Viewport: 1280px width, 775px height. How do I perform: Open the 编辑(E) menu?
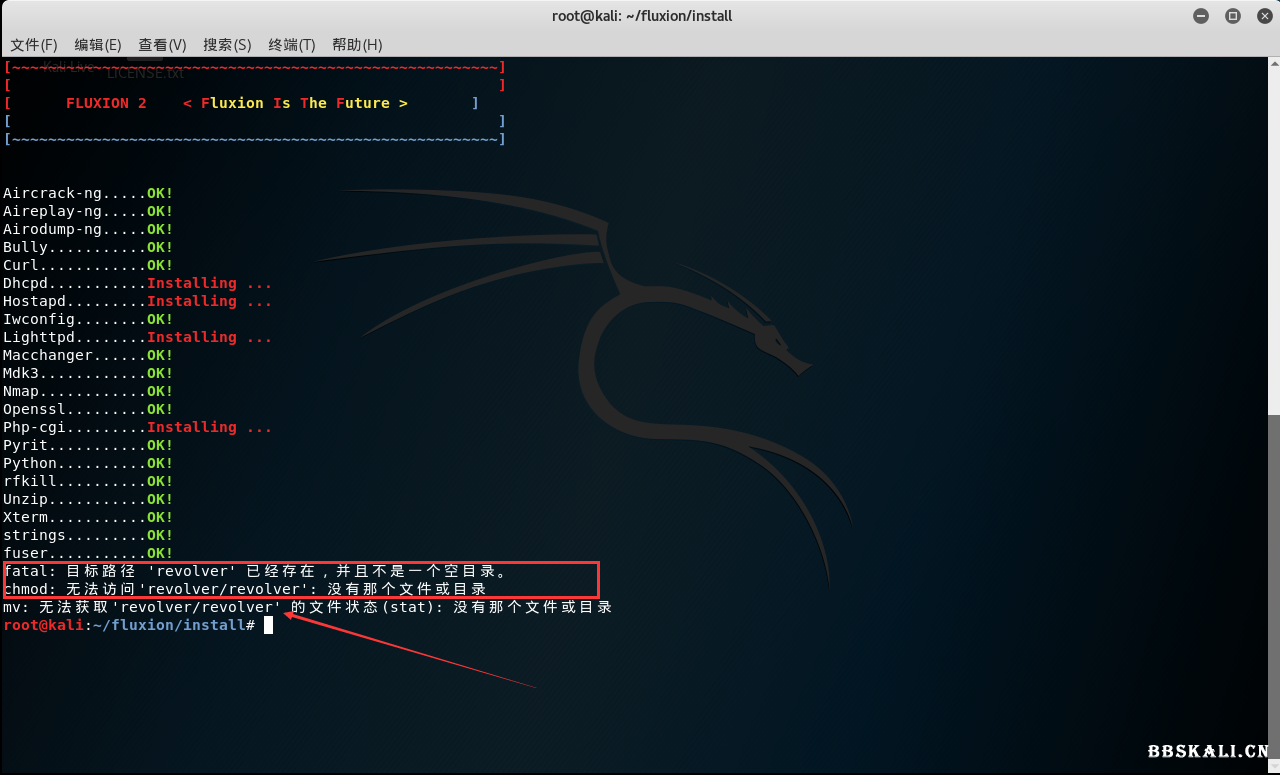tap(98, 45)
